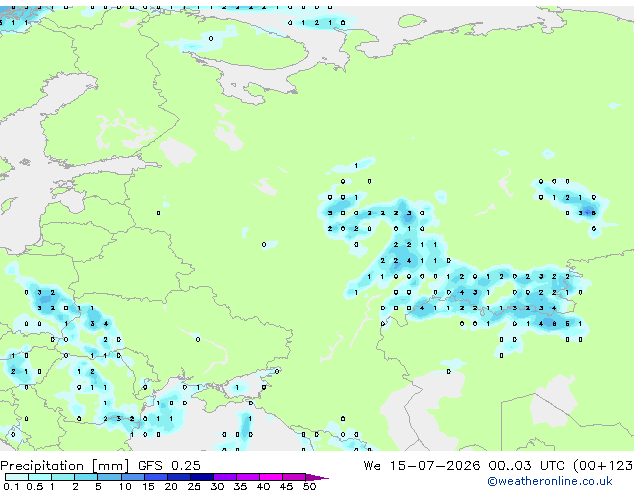The width and height of the screenshot is (634, 490).
Task: Pick the 15–20 mm legend swatch
Action: click(155, 477)
